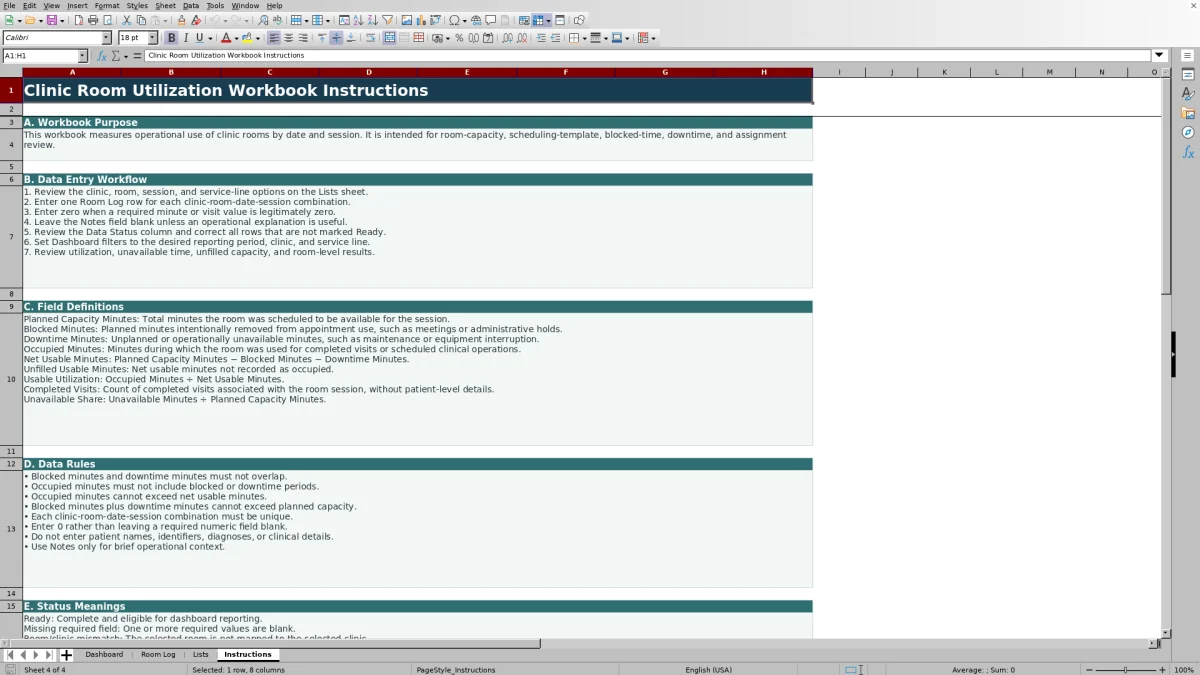Toggle Freeze Rows and Columns button
The width and height of the screenshot is (1200, 675).
tap(538, 20)
